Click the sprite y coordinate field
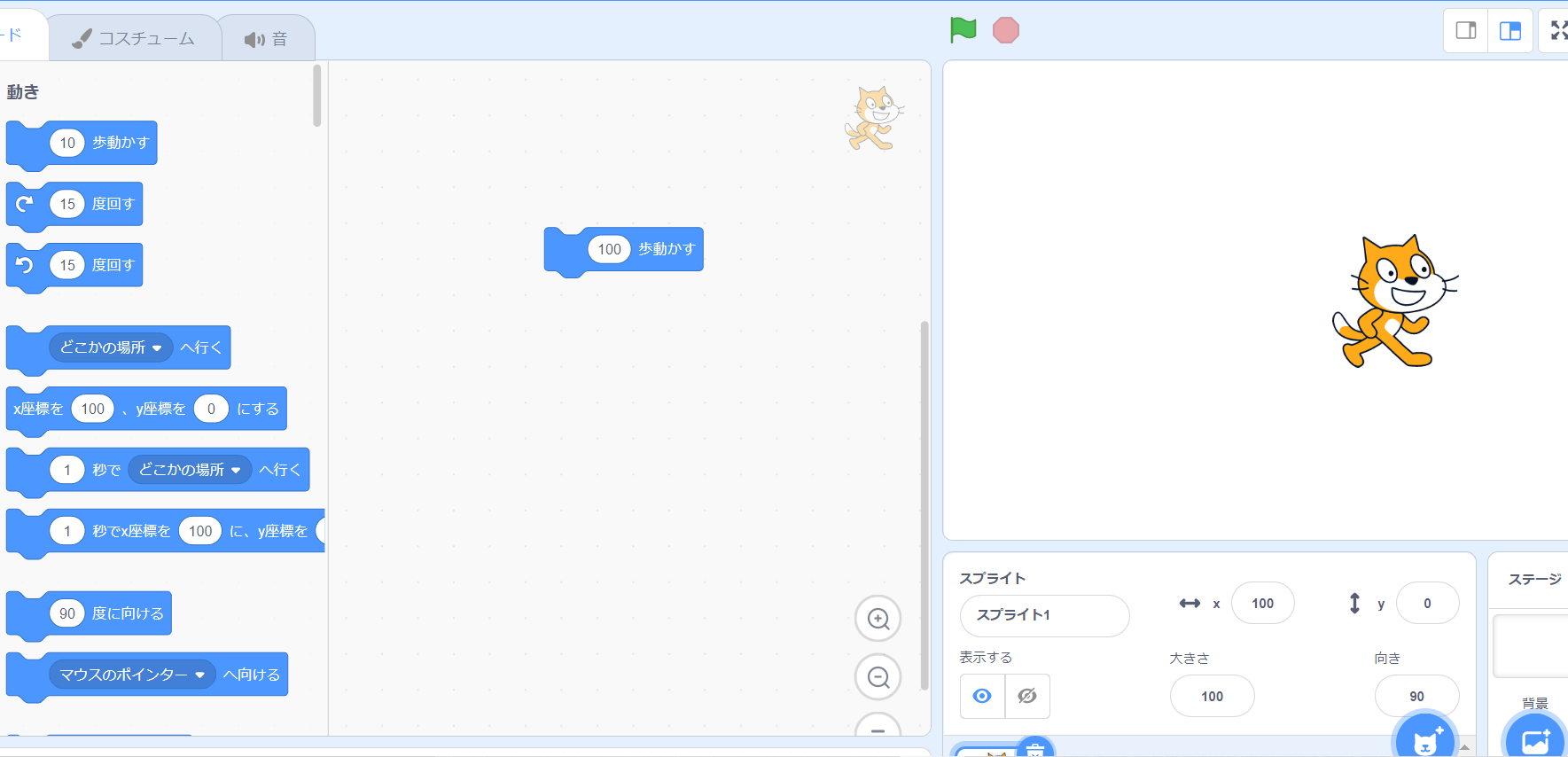 1427,604
